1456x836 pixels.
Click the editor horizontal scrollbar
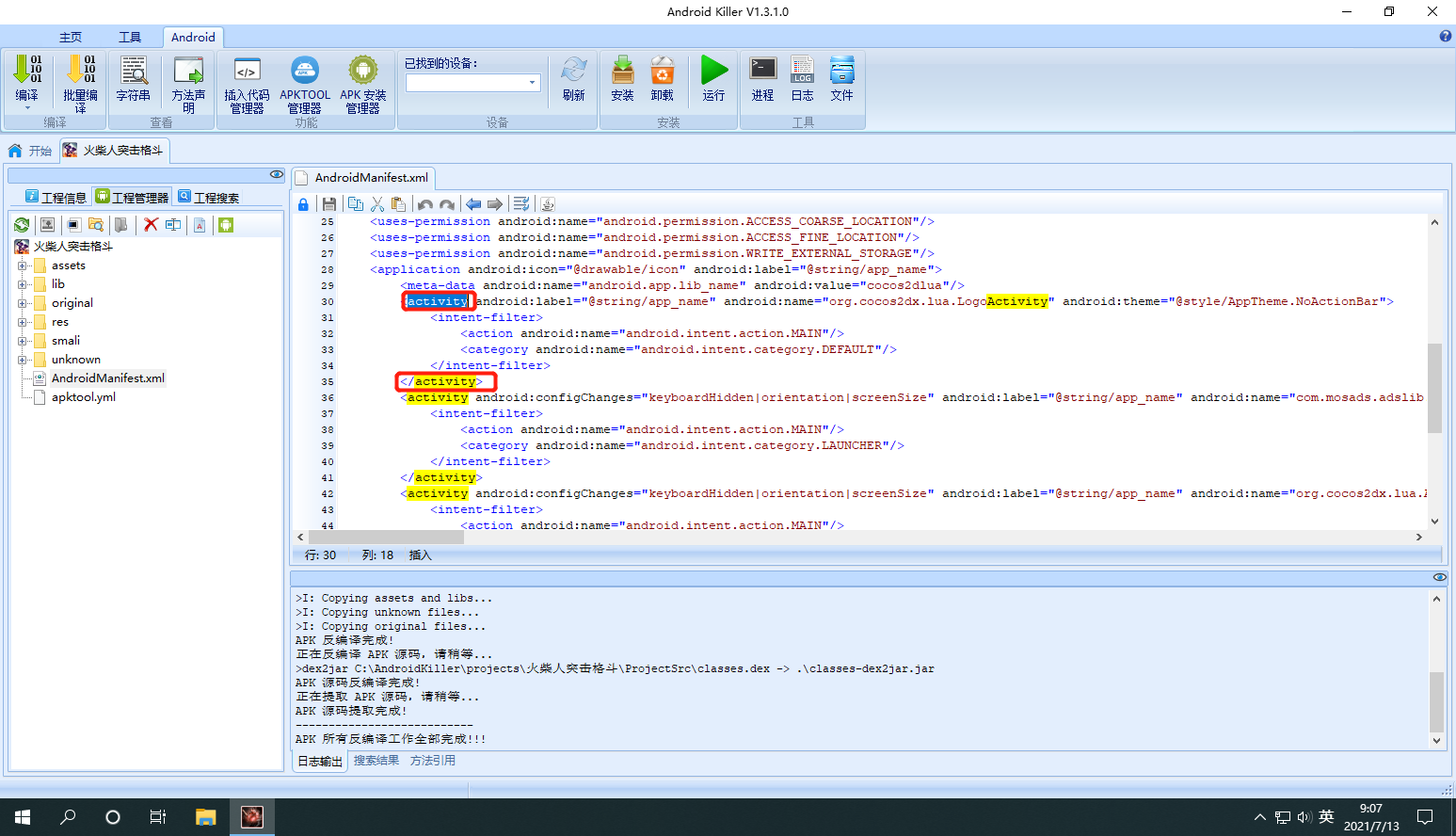pos(859,537)
